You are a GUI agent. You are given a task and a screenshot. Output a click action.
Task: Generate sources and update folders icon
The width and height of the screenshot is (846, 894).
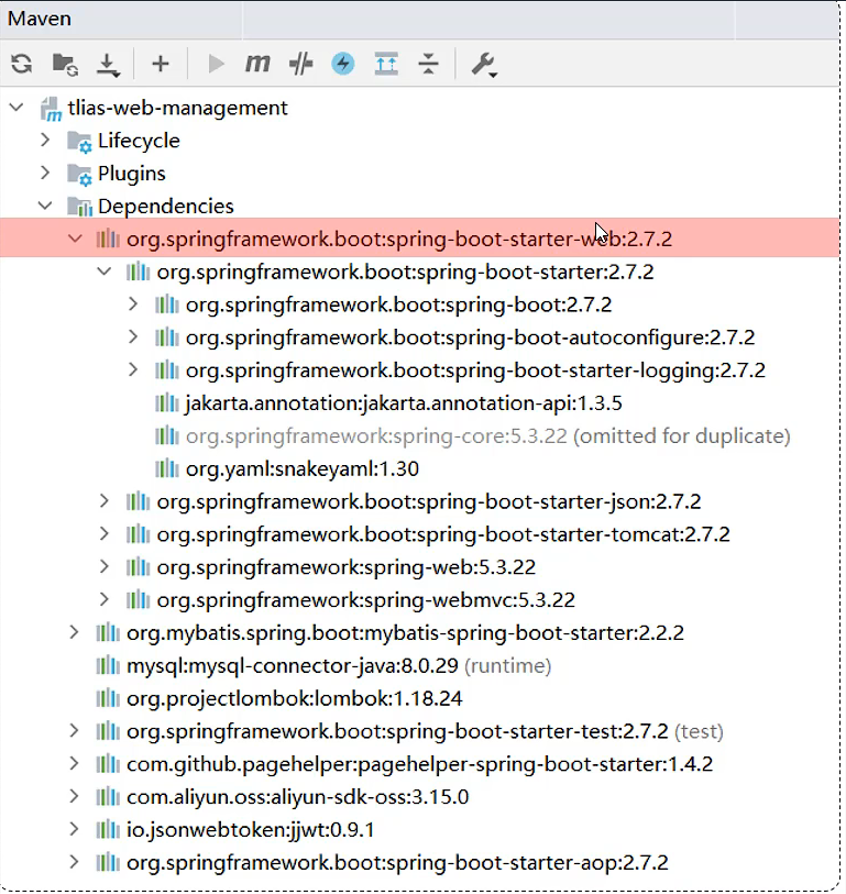pyautogui.click(x=65, y=64)
